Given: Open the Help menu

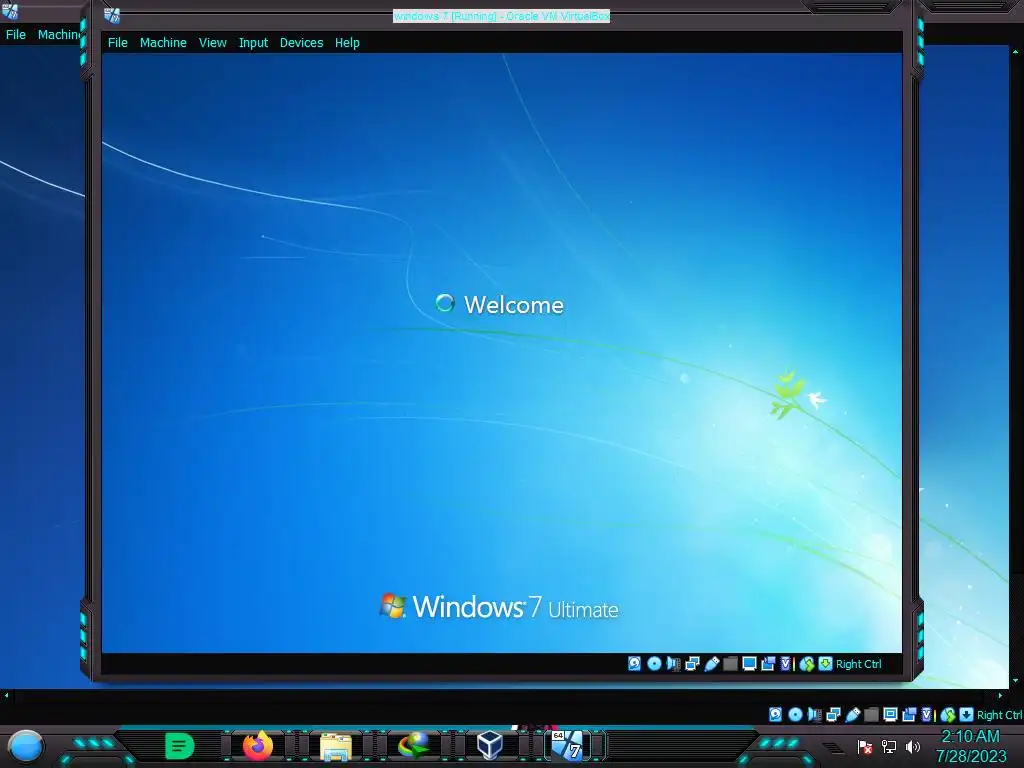Looking at the screenshot, I should pyautogui.click(x=347, y=42).
